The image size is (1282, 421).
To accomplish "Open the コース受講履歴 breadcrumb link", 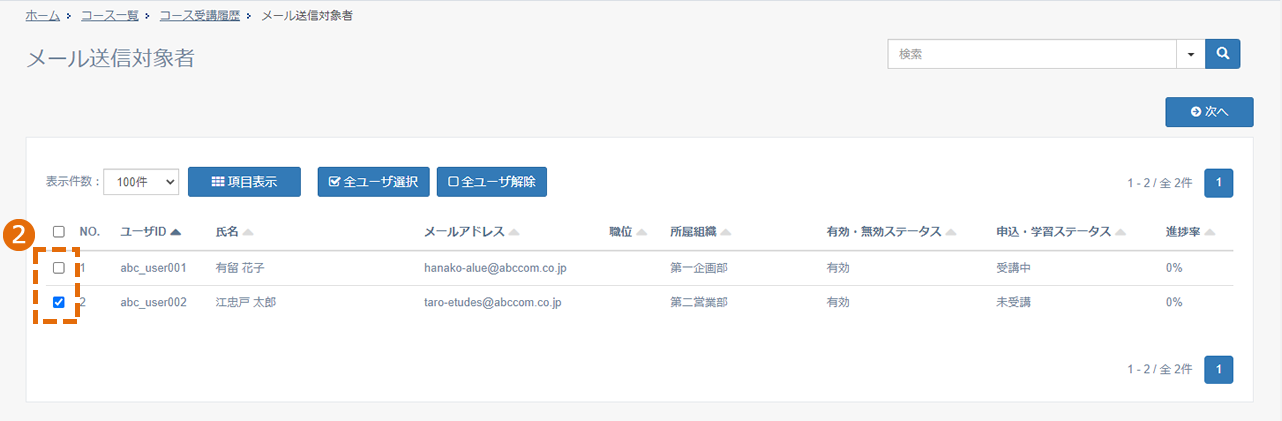I will point(199,16).
